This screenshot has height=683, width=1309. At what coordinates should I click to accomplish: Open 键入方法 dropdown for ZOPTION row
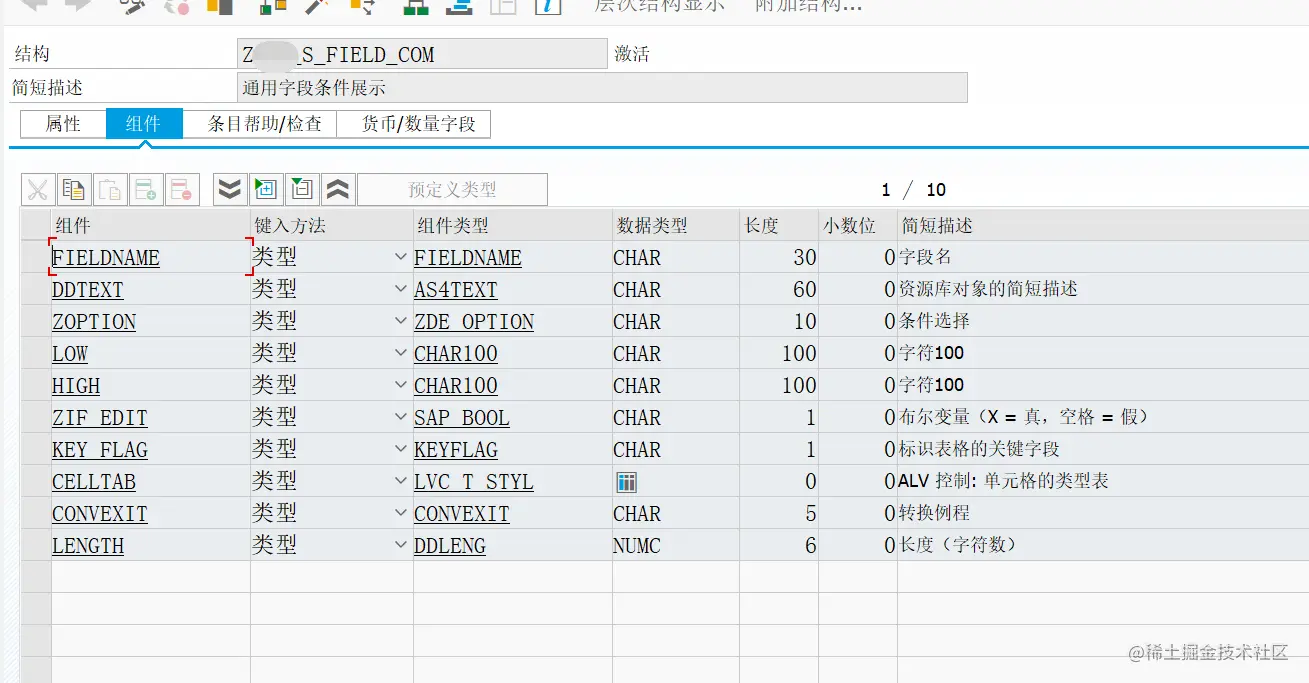click(401, 321)
